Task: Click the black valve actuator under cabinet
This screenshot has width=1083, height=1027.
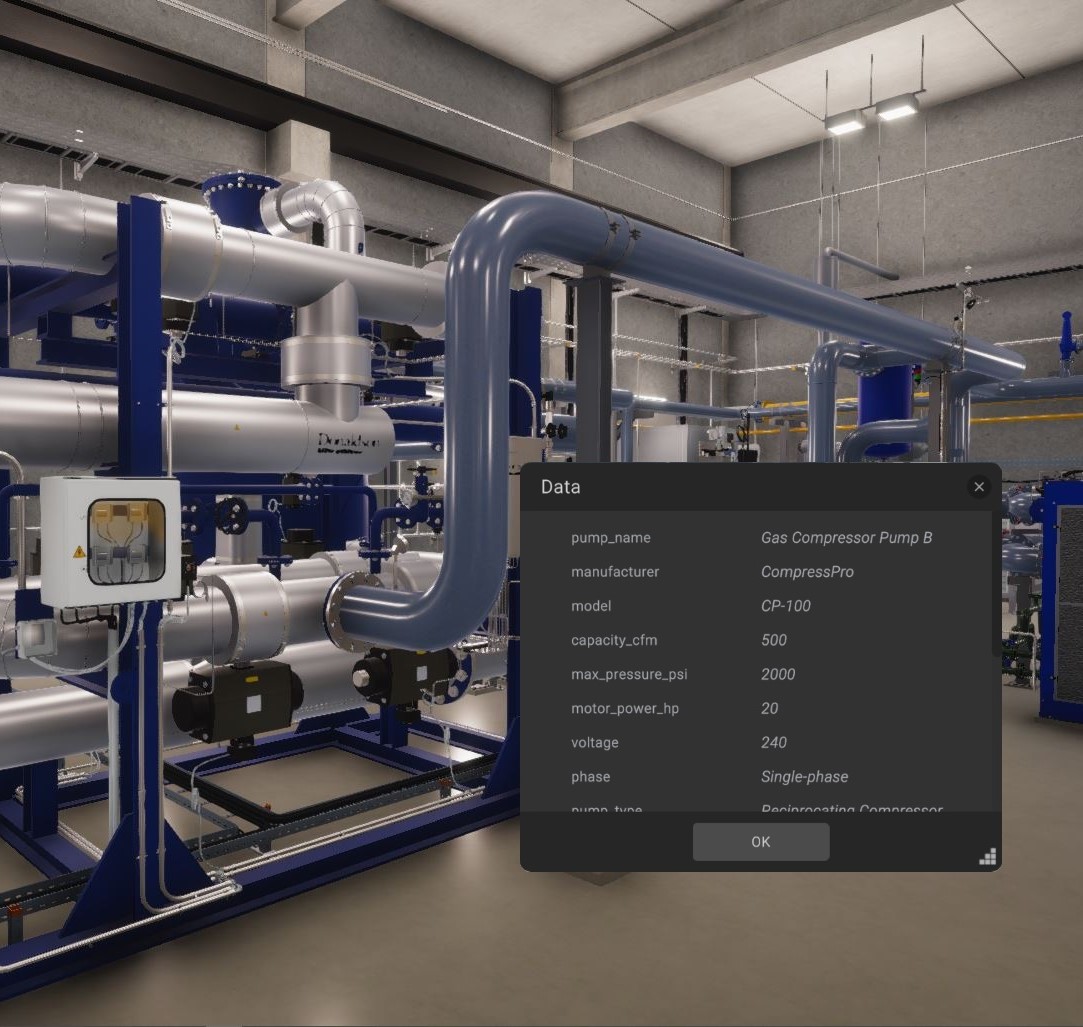Action: [237, 699]
